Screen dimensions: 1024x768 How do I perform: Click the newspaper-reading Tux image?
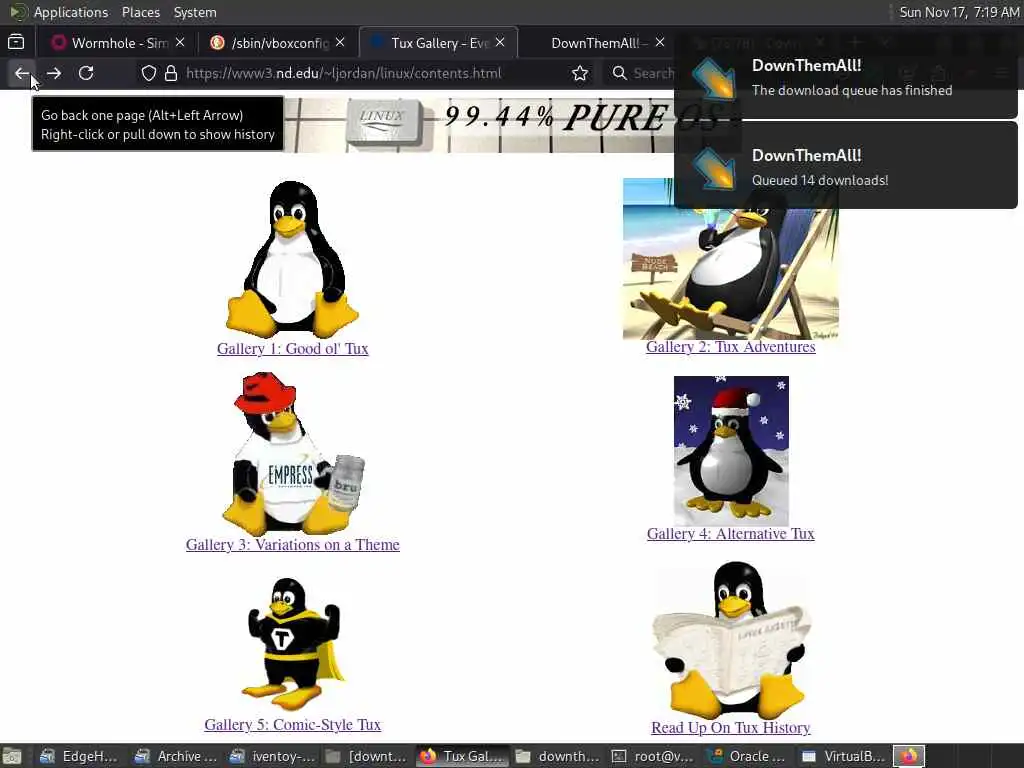click(x=731, y=640)
